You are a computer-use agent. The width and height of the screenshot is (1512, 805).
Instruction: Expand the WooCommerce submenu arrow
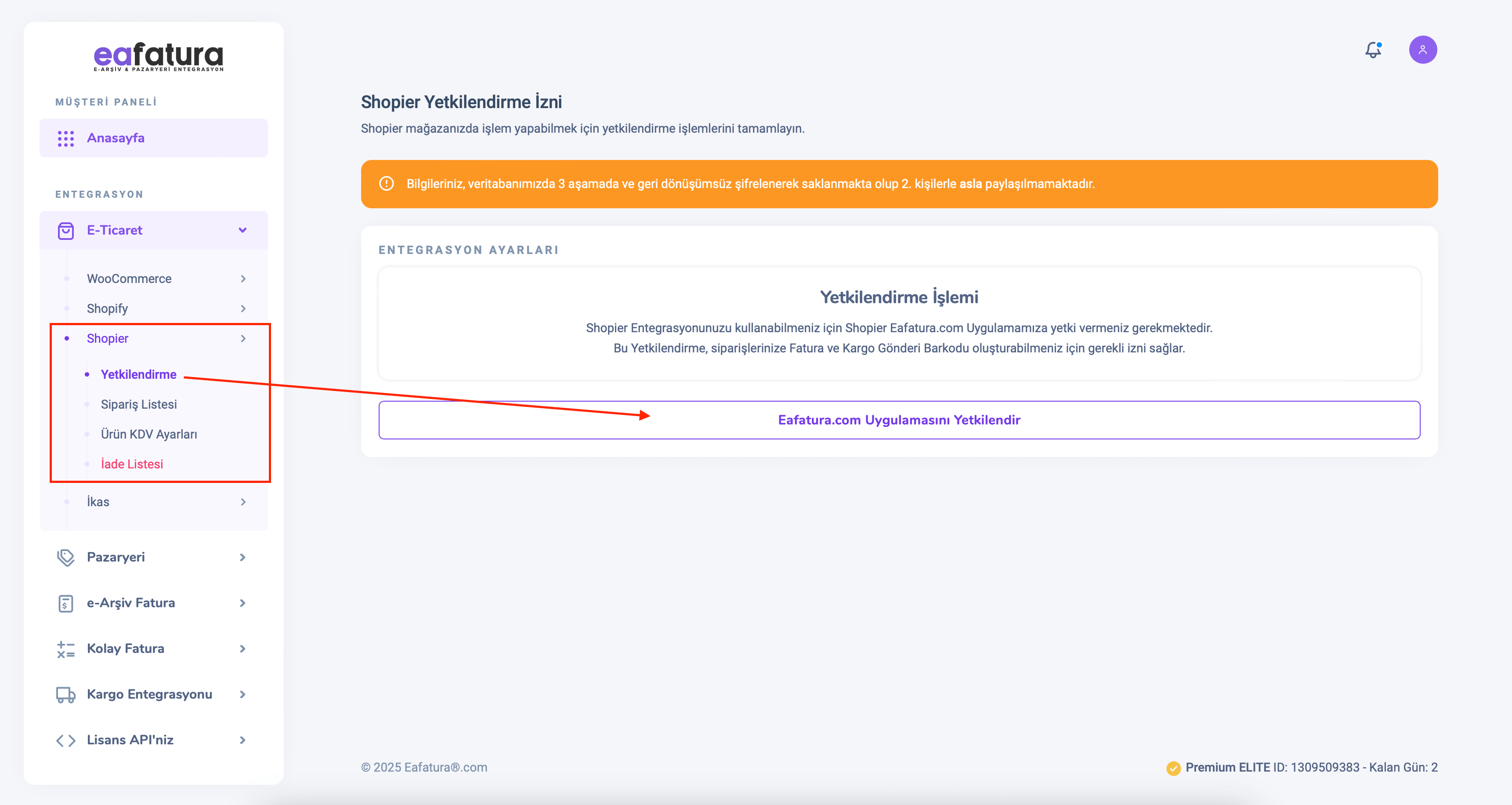pos(243,279)
